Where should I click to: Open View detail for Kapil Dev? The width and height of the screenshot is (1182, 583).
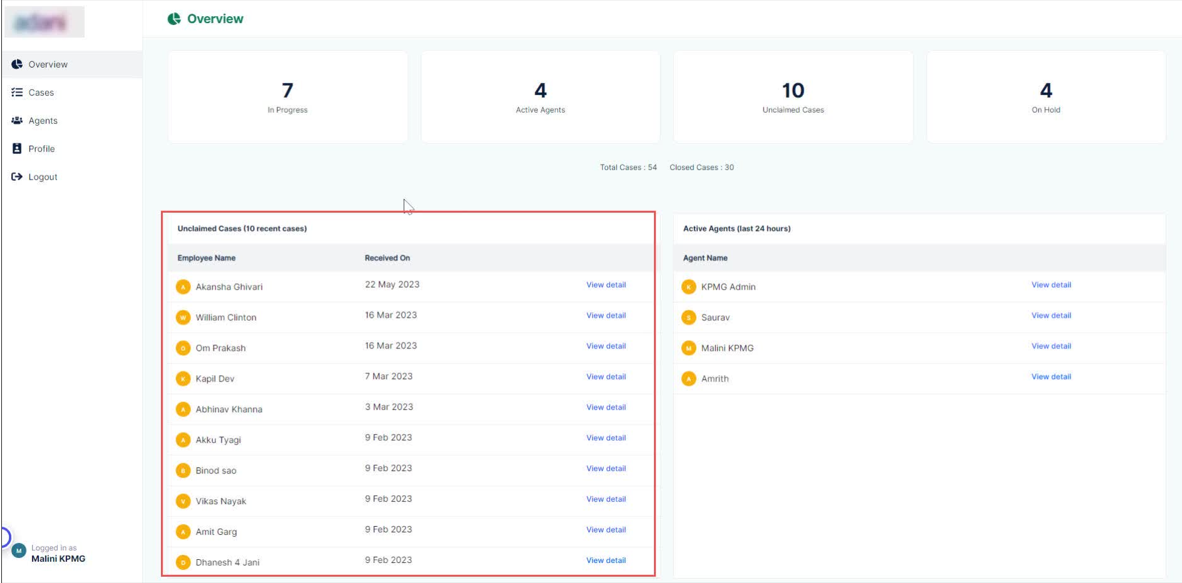tap(606, 376)
